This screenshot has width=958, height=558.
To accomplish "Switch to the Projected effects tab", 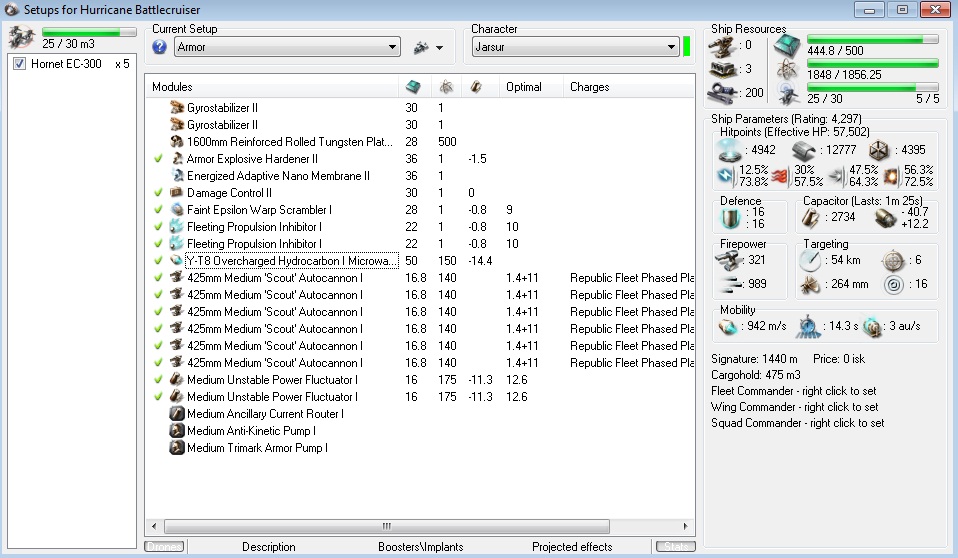I will click(x=572, y=547).
